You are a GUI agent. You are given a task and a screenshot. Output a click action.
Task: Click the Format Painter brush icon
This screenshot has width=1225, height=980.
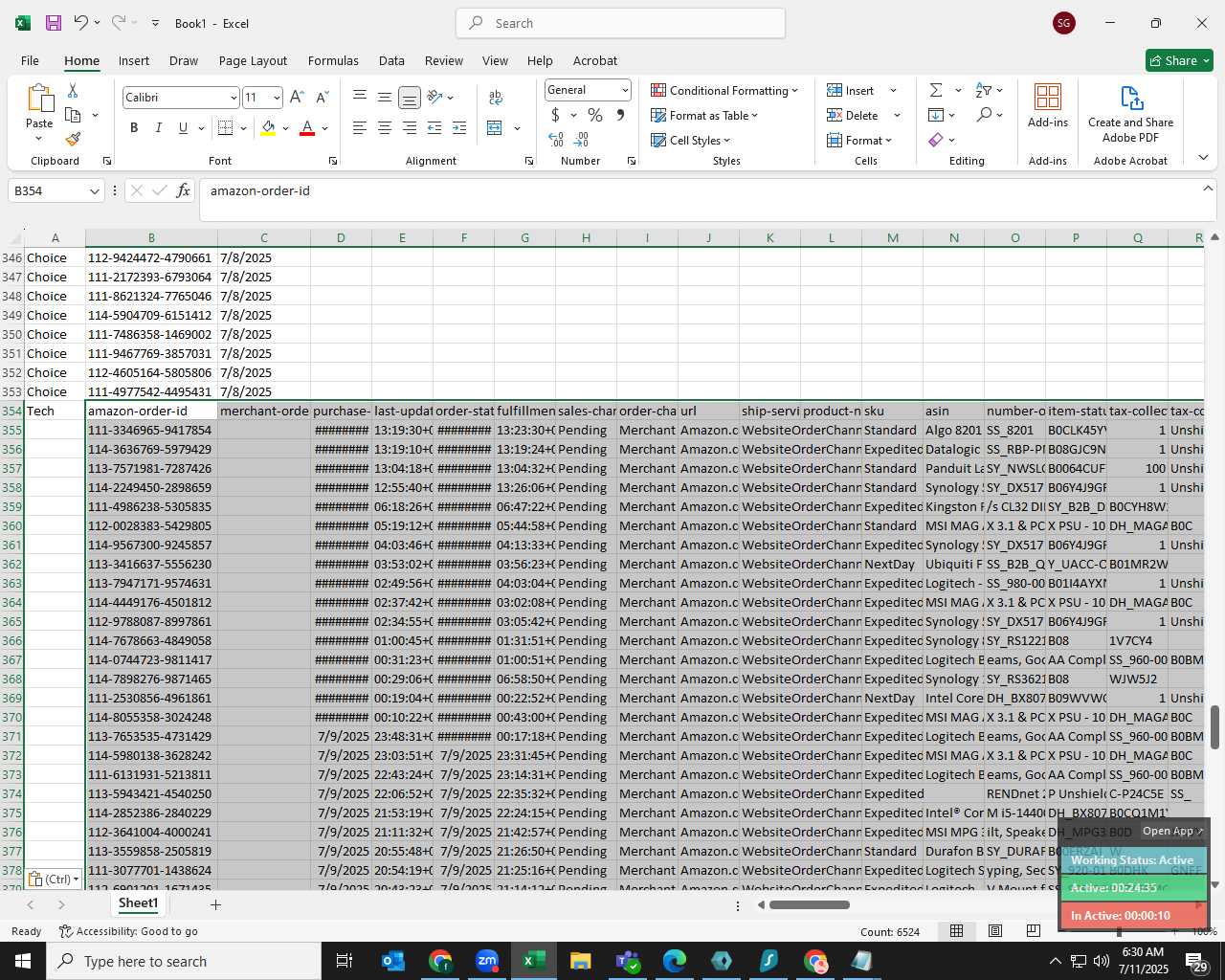click(73, 139)
